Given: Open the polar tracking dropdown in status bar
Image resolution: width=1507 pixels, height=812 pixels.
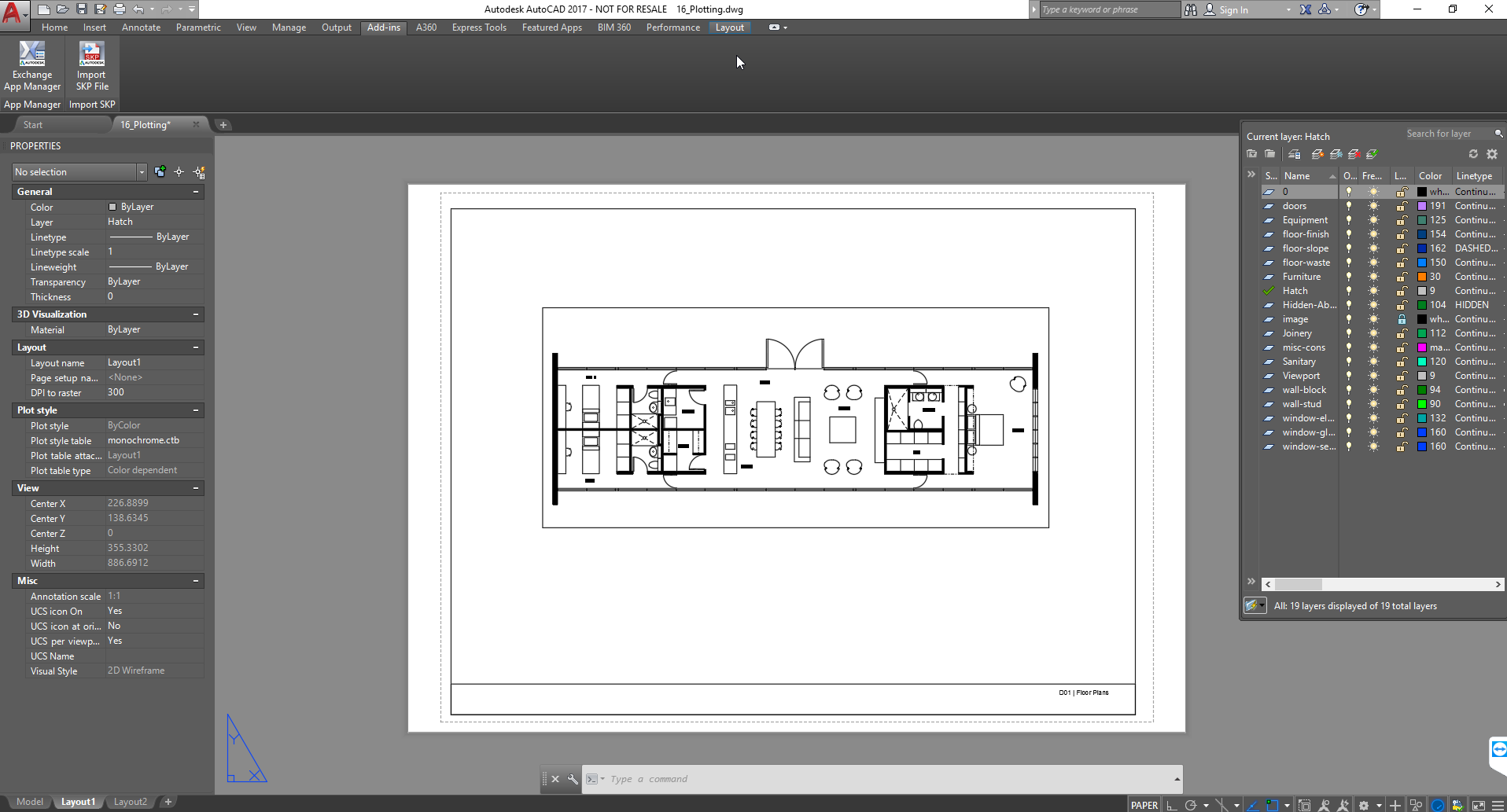Looking at the screenshot, I should click(x=1206, y=805).
